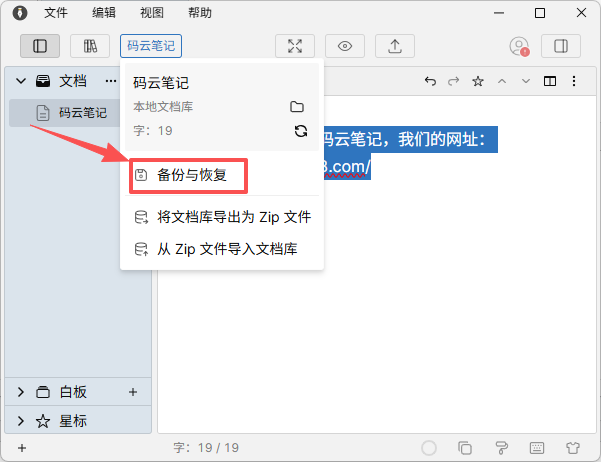Open the 文档 section more options dots
This screenshot has height=462, width=601.
(111, 81)
